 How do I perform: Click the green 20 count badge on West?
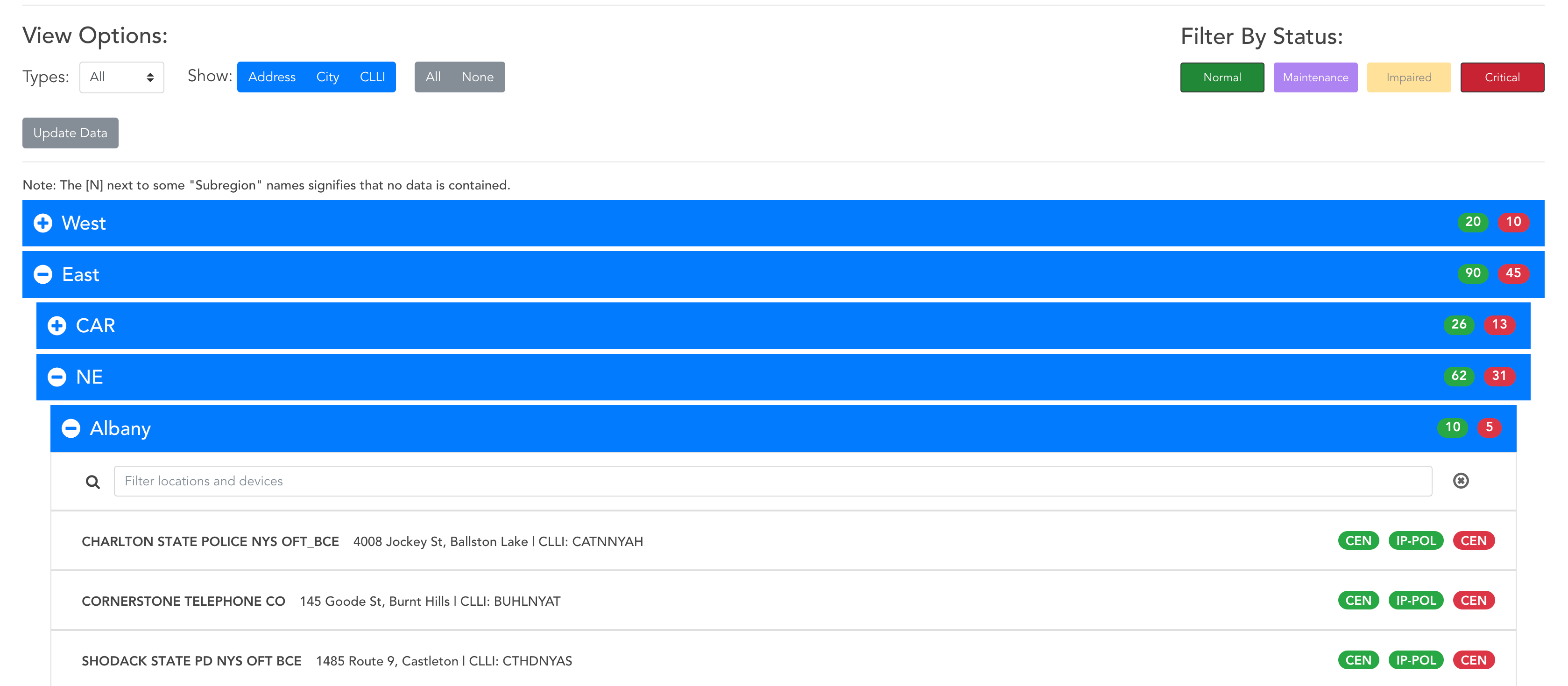(1472, 222)
